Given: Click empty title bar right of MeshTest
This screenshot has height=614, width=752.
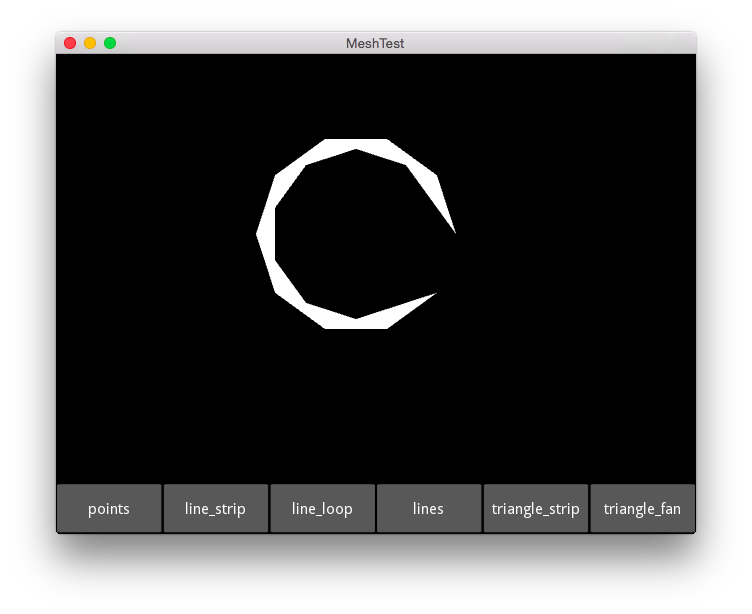Looking at the screenshot, I should pos(550,43).
